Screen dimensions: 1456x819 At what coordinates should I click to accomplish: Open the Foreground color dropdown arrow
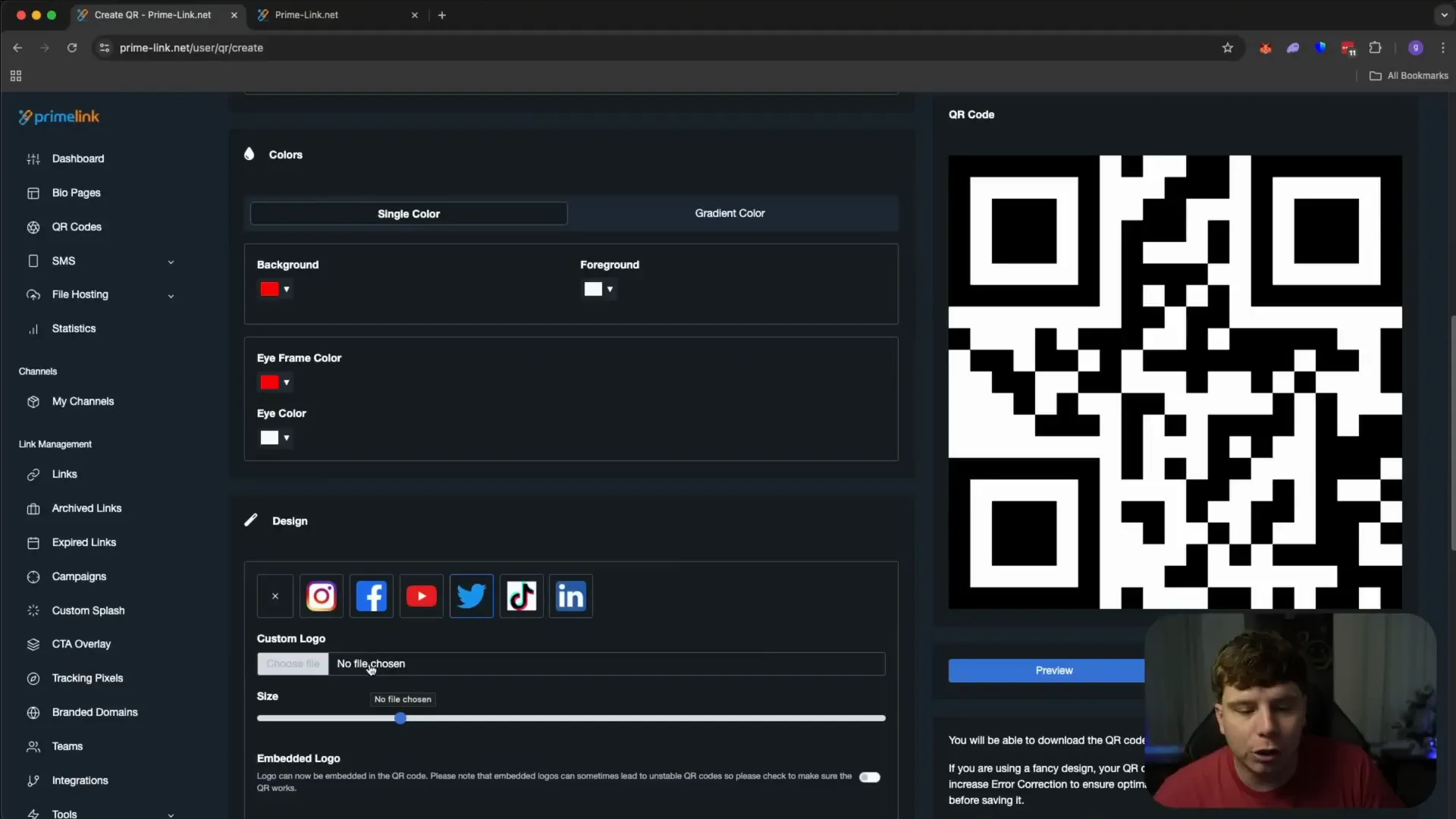[x=610, y=289]
